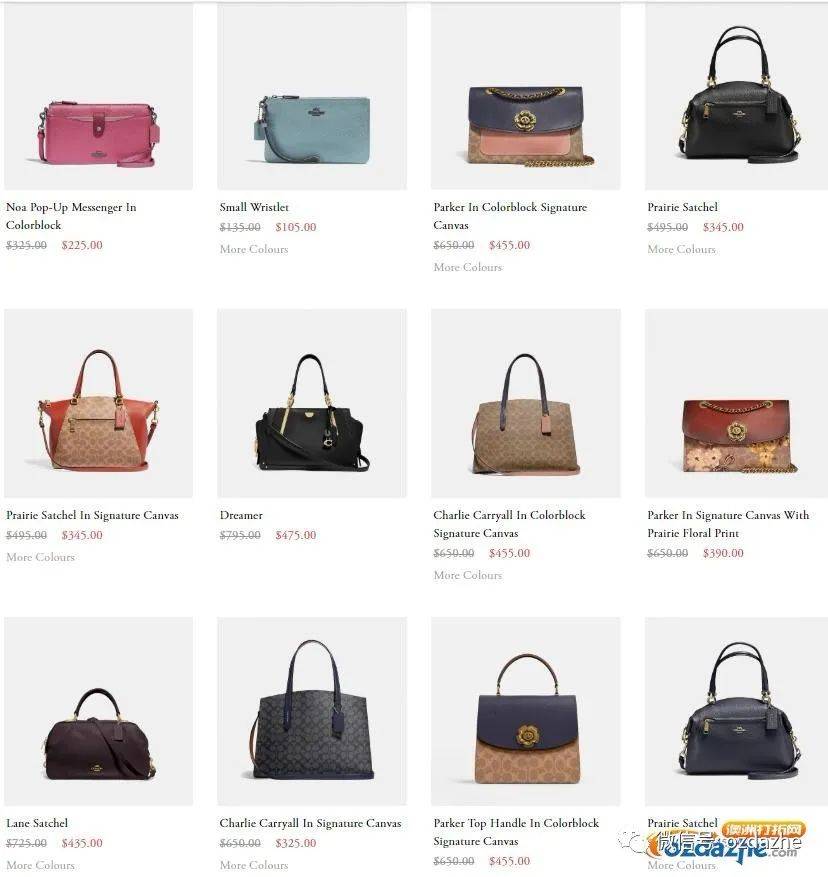The height and width of the screenshot is (877, 828).
Task: Select the black Prairie Satchel product image
Action: (x=736, y=96)
